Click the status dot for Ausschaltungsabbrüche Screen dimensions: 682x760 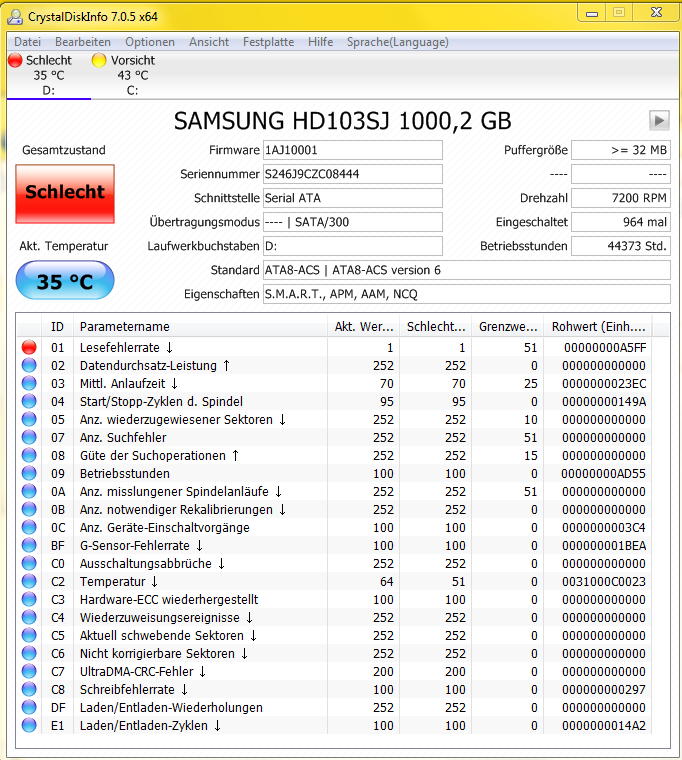[29, 563]
